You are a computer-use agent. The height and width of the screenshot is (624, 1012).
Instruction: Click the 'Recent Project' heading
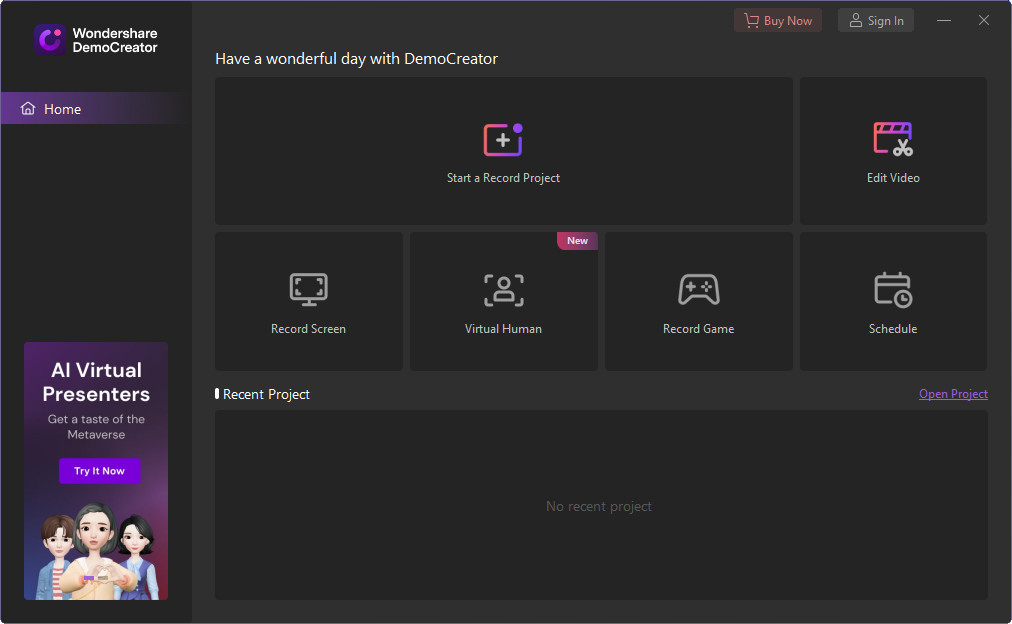point(266,394)
